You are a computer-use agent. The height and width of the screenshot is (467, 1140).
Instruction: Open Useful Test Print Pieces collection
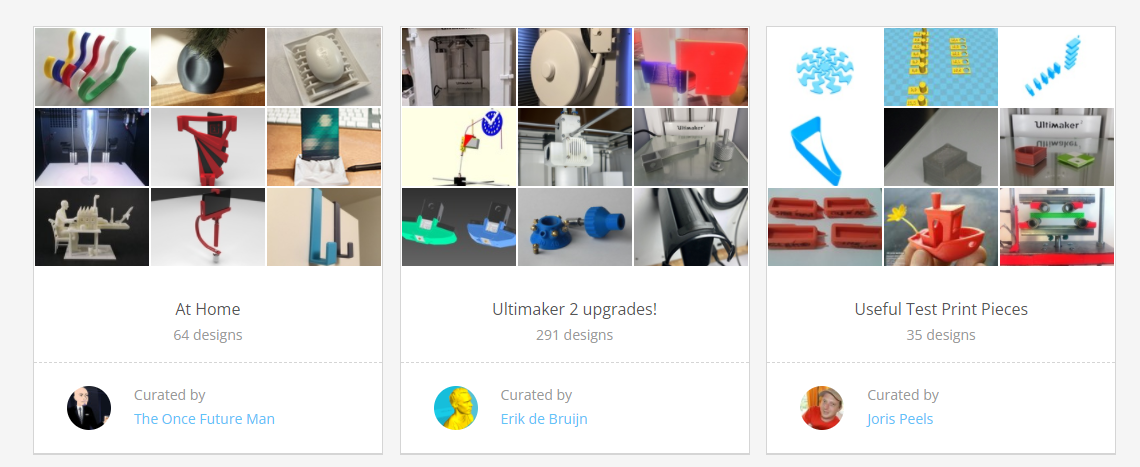point(941,309)
